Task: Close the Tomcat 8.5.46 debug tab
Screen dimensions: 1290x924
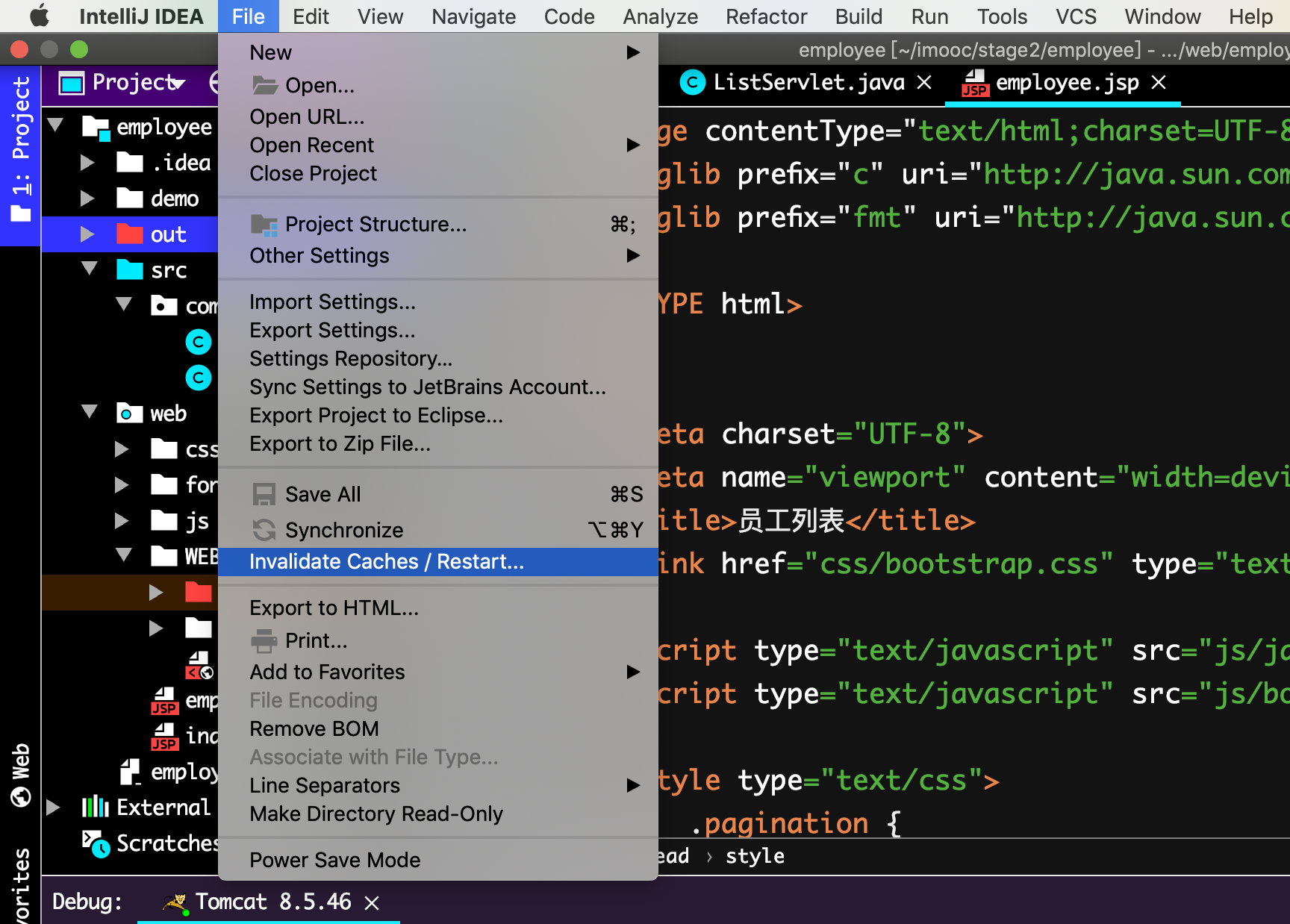Action: [x=372, y=903]
